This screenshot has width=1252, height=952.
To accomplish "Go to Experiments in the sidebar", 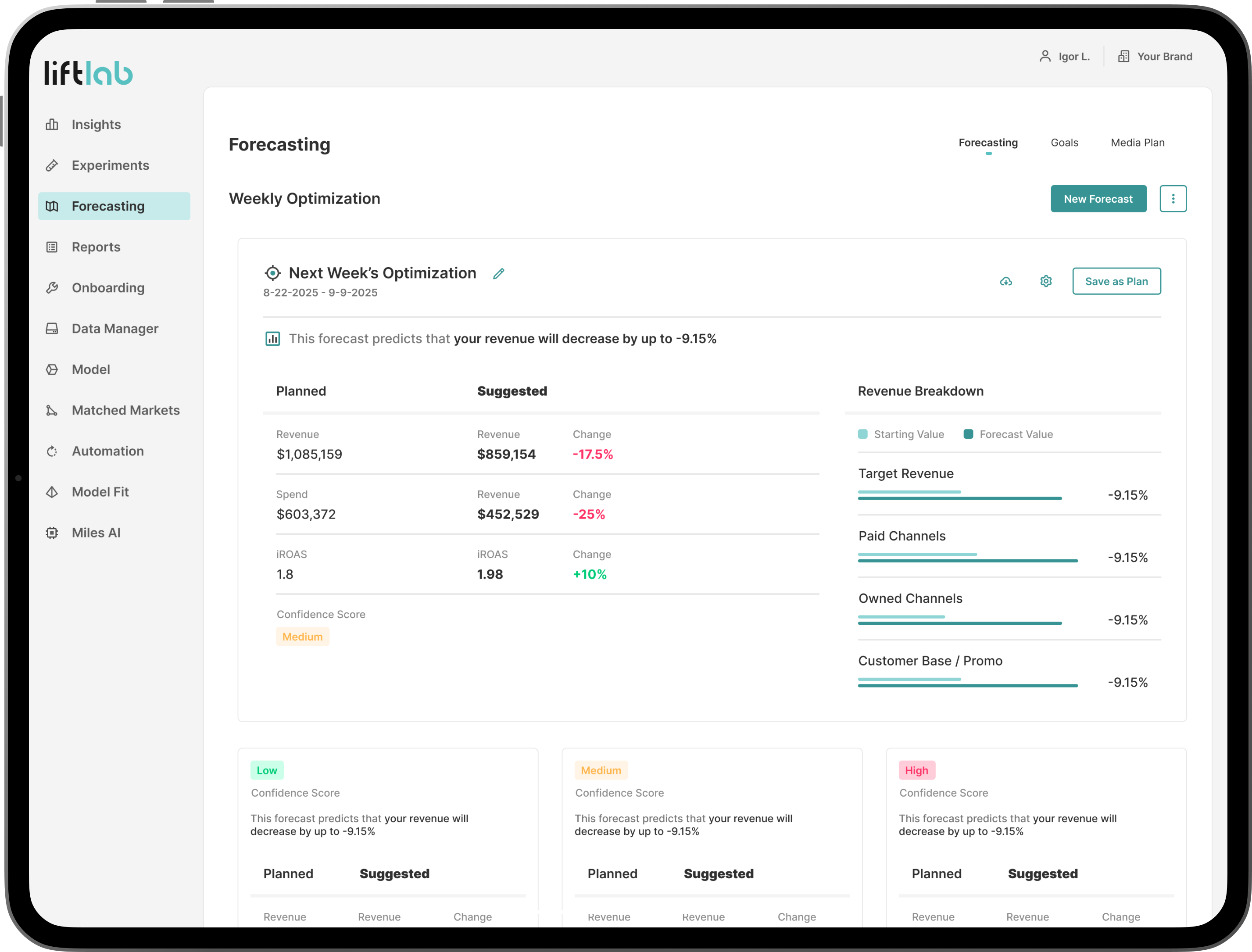I will [x=110, y=165].
